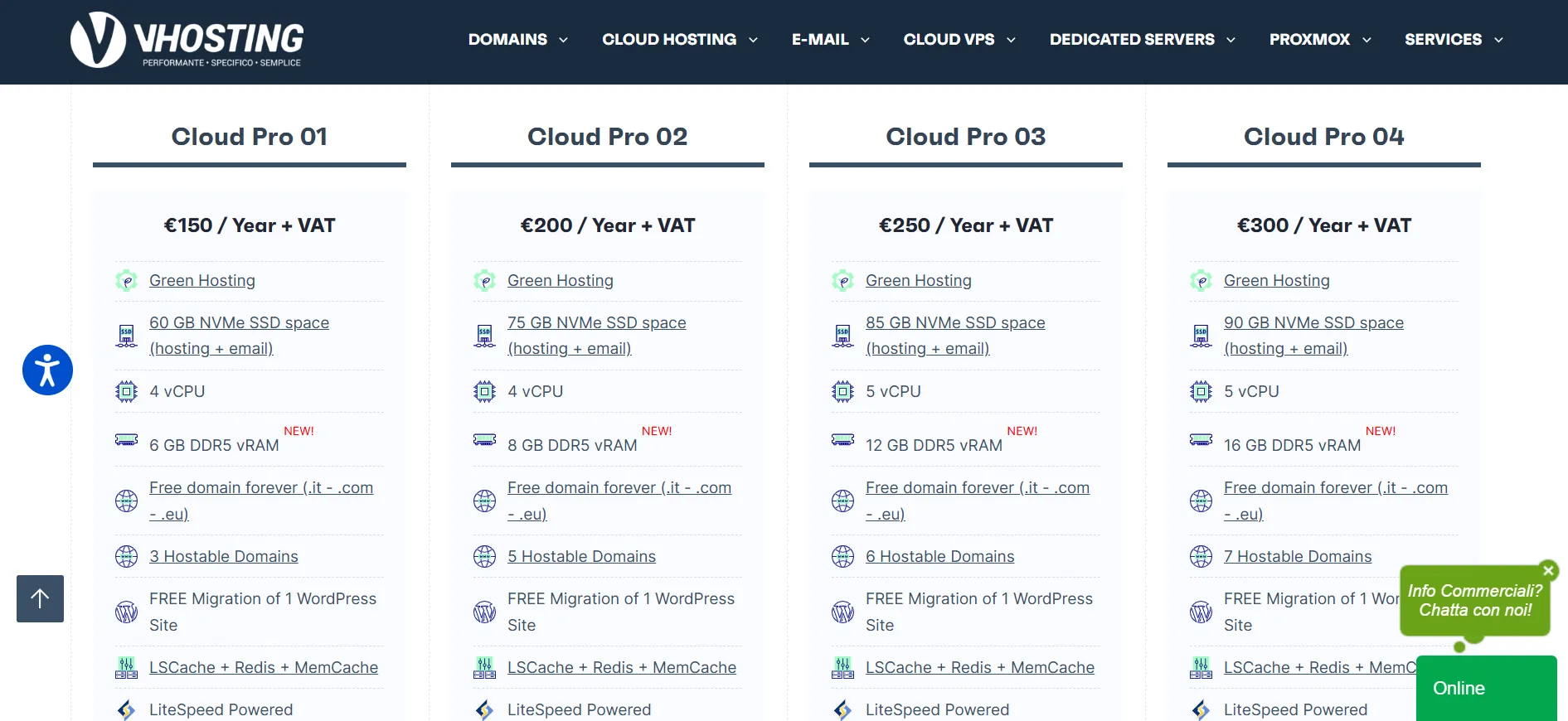Click the RAM icon in Cloud Pro 04
Image resolution: width=1568 pixels, height=721 pixels.
(1201, 439)
